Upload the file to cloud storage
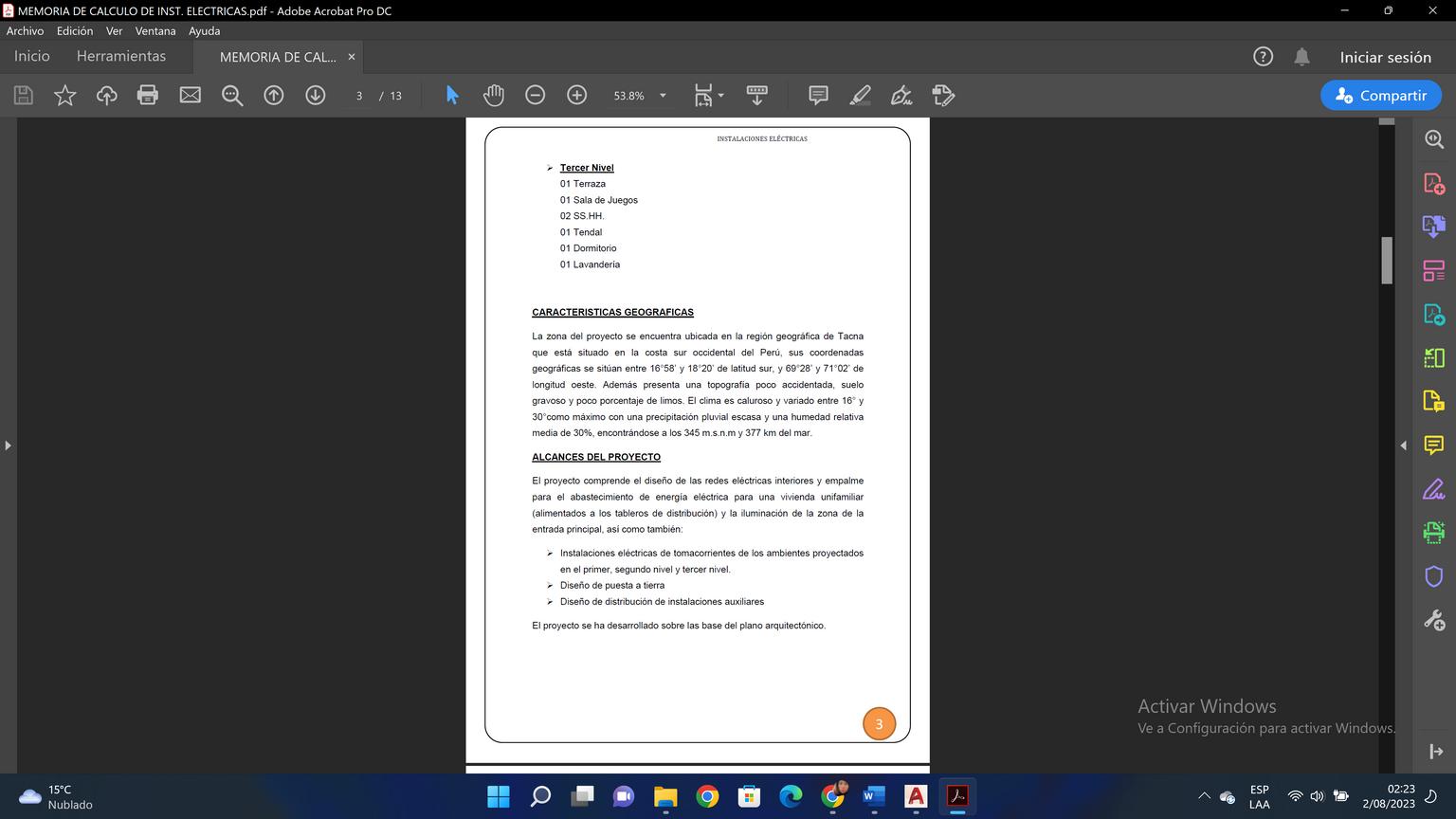1456x819 pixels. [106, 95]
